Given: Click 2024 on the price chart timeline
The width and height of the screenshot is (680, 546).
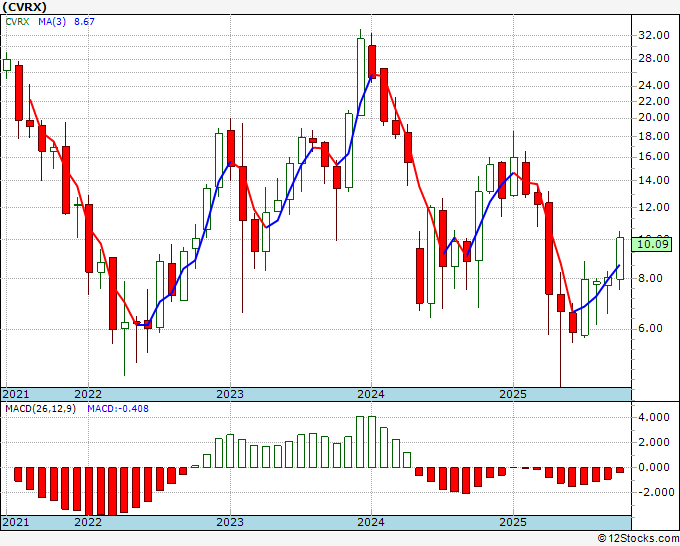Looking at the screenshot, I should [x=371, y=394].
